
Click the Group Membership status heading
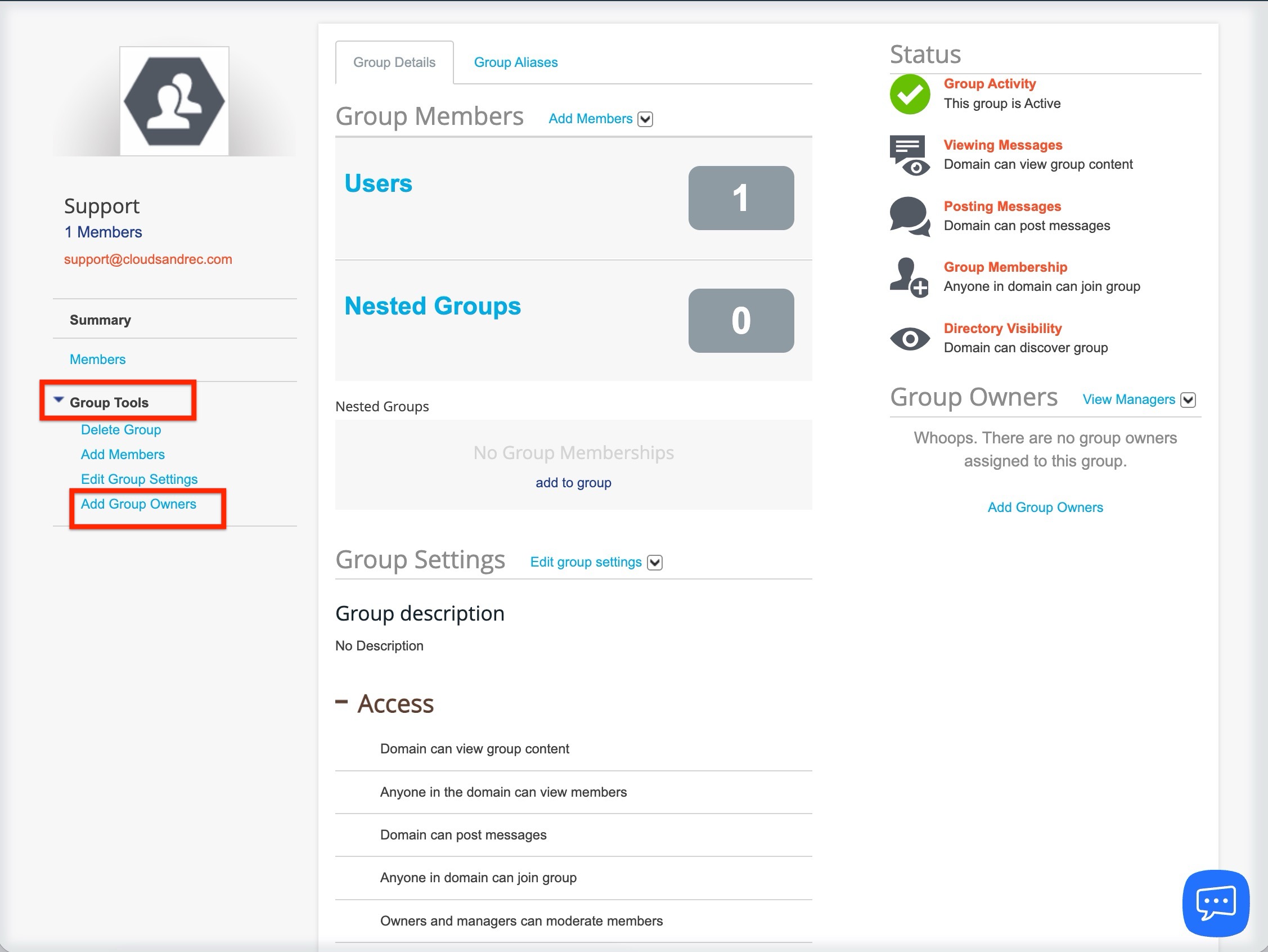tap(1005, 267)
